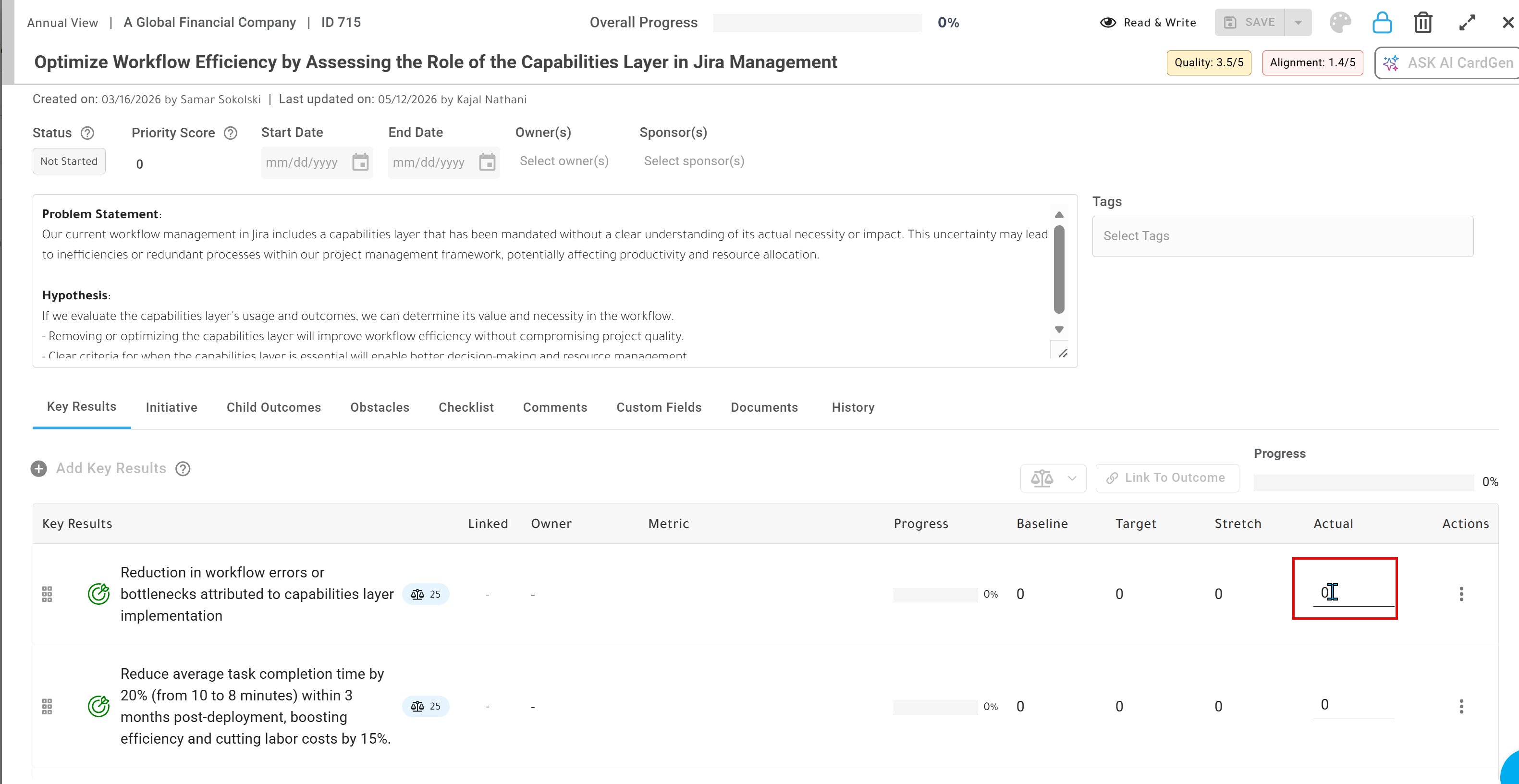Open the Select sponsor(s) dropdown
The width and height of the screenshot is (1519, 784).
point(694,161)
